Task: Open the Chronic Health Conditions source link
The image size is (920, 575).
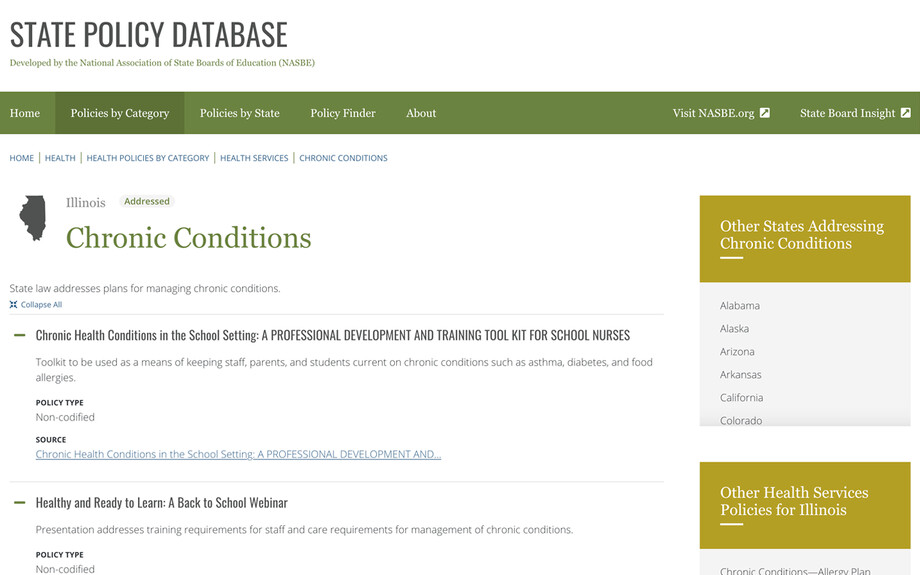Action: click(x=238, y=454)
